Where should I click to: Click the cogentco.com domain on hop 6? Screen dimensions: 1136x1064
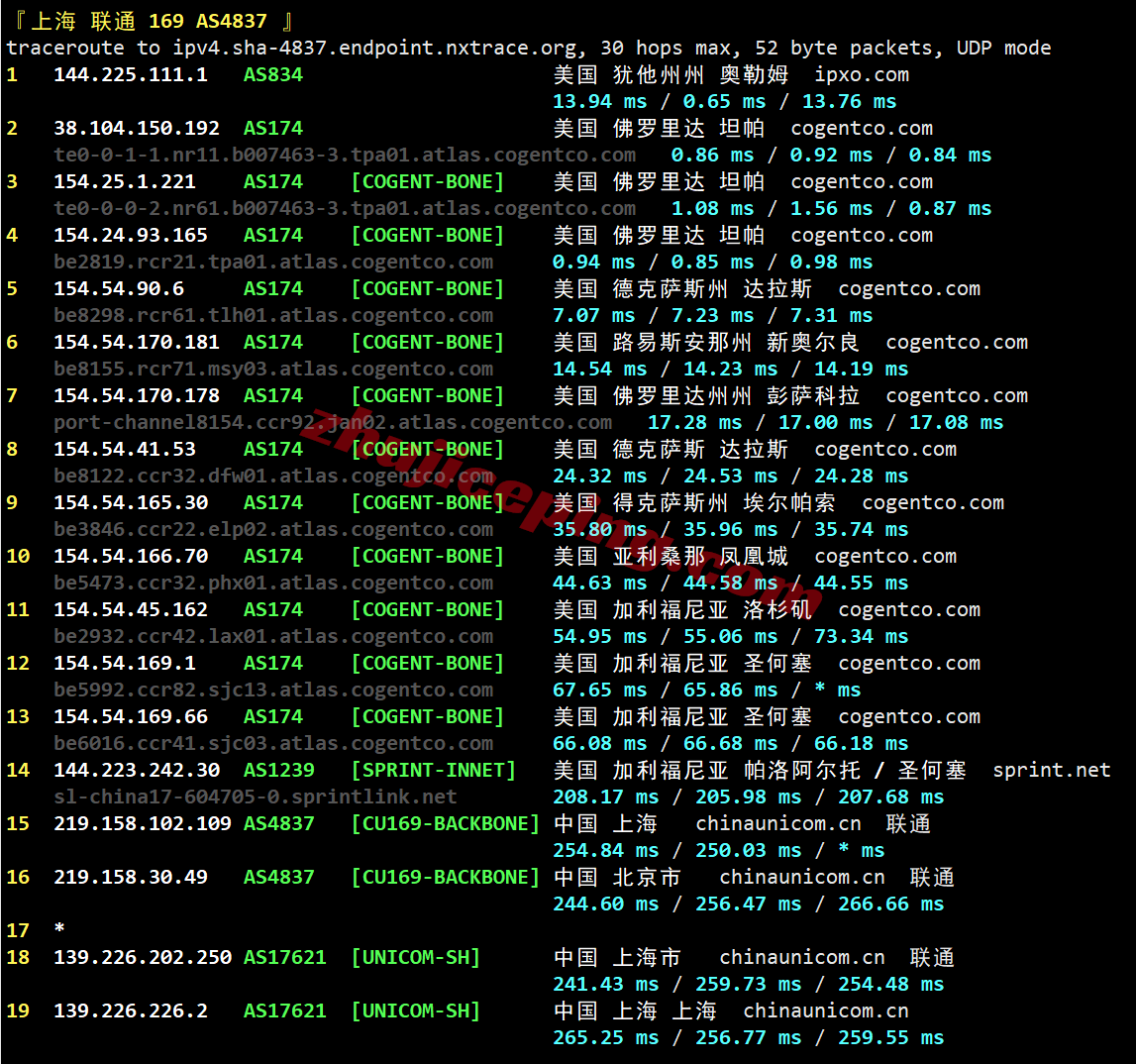pos(956,342)
